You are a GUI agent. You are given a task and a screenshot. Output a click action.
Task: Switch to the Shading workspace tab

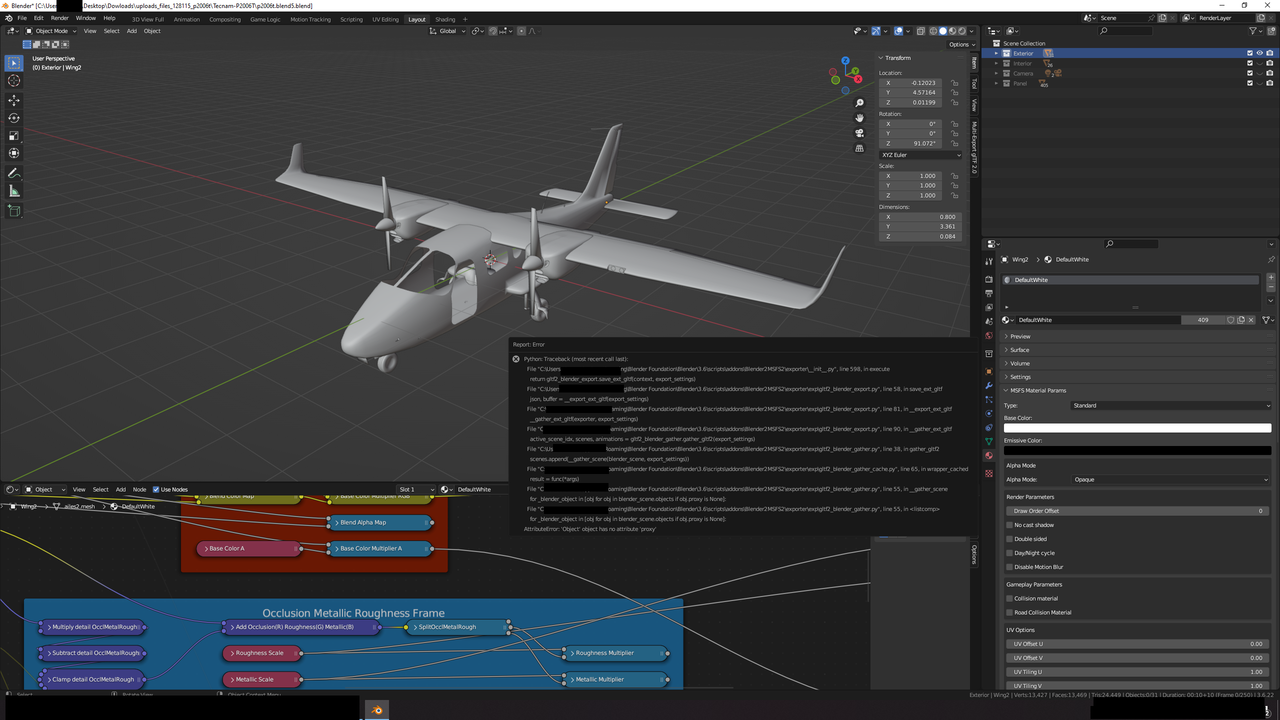445,19
